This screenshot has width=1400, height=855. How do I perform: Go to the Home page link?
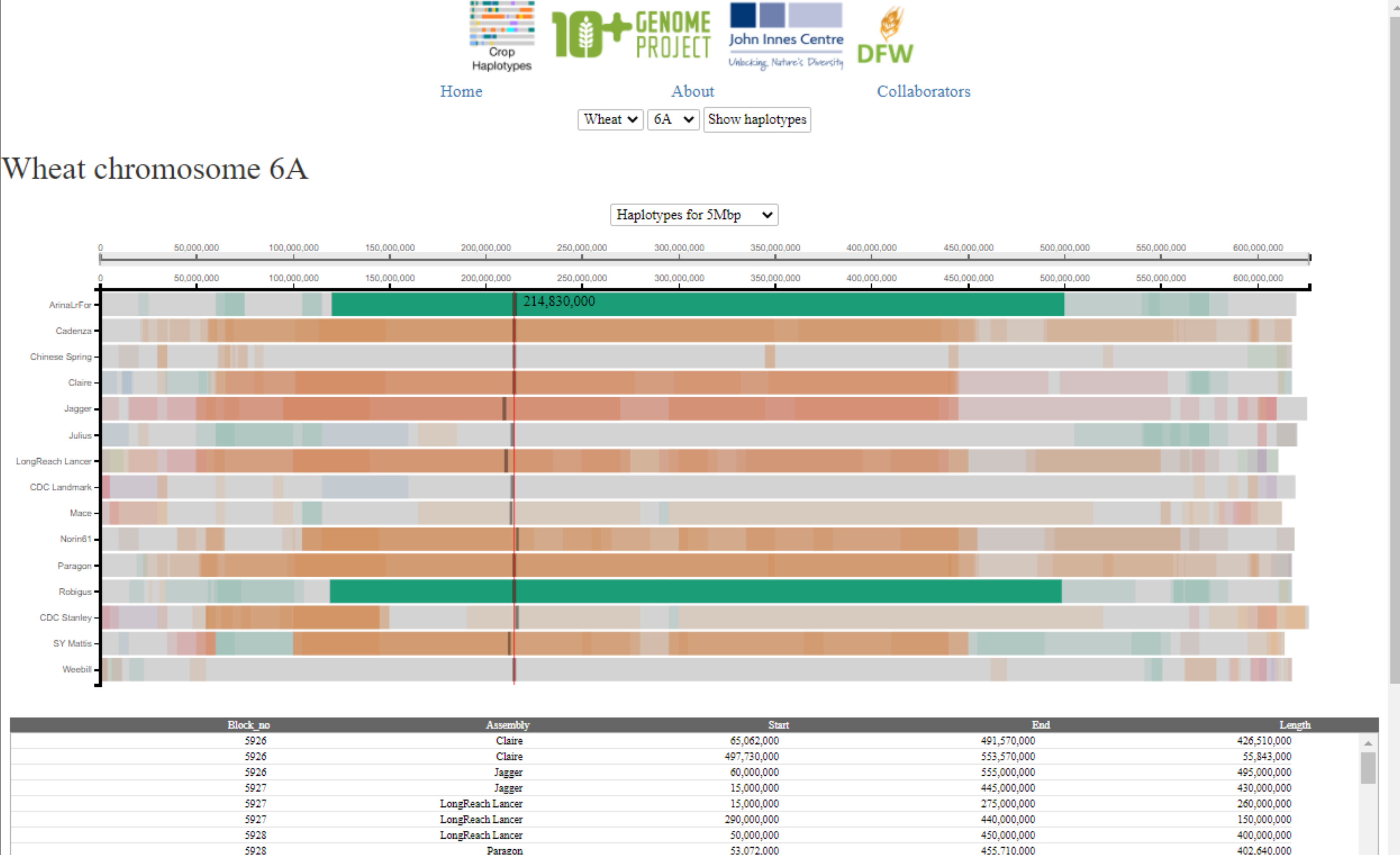[461, 92]
